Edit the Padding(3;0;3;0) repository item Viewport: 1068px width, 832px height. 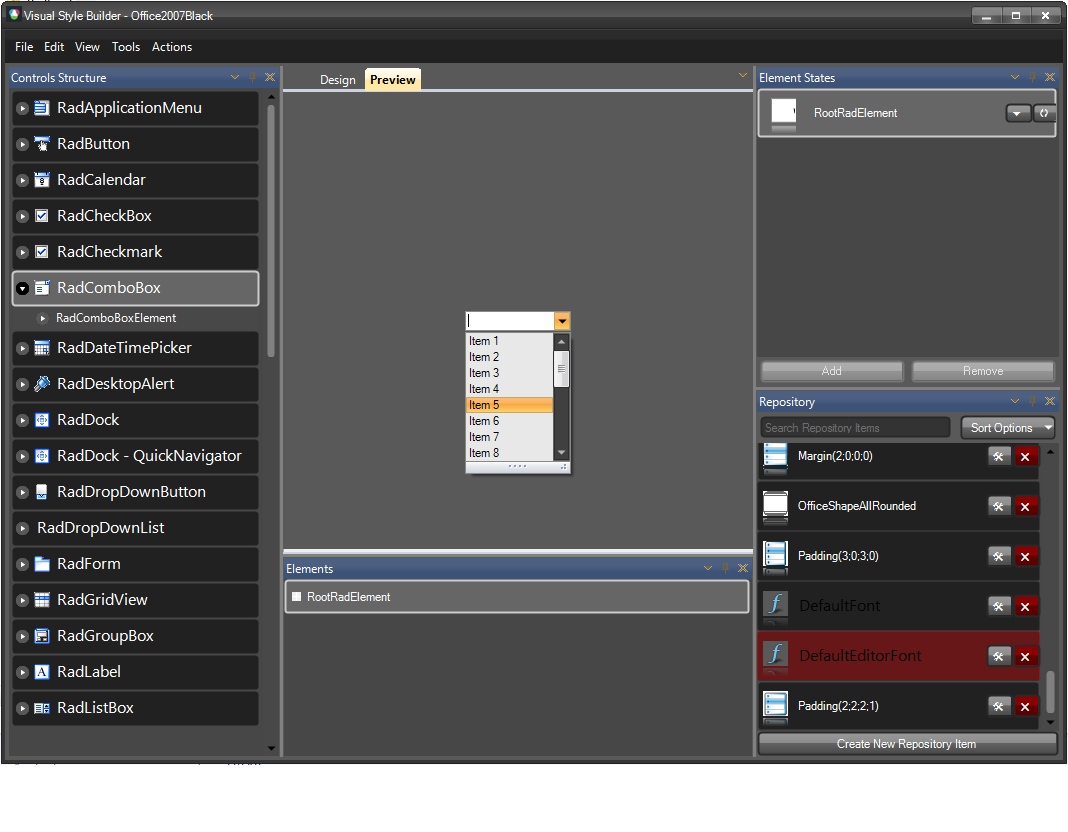[999, 557]
